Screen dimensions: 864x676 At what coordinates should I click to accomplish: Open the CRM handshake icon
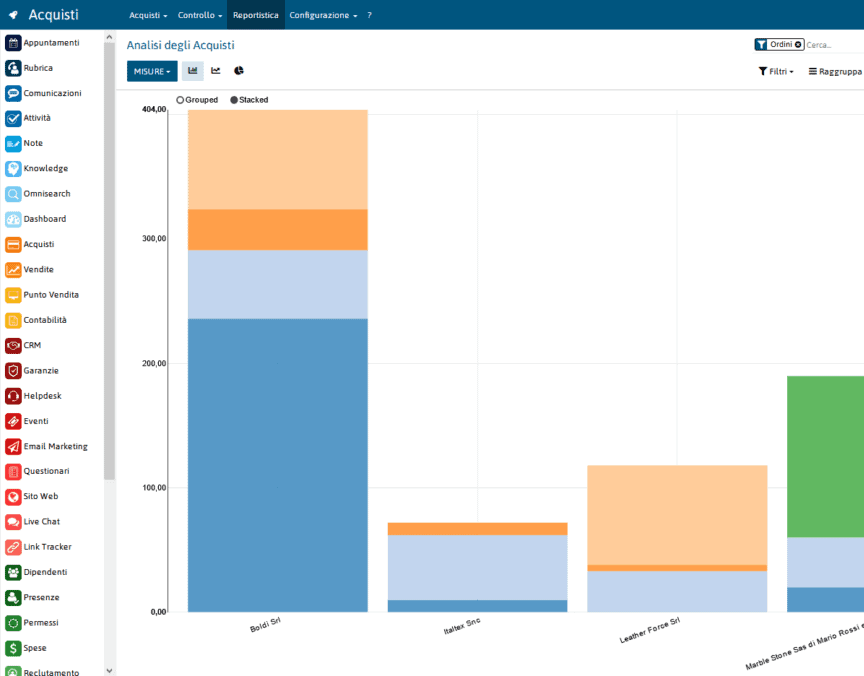tap(13, 346)
